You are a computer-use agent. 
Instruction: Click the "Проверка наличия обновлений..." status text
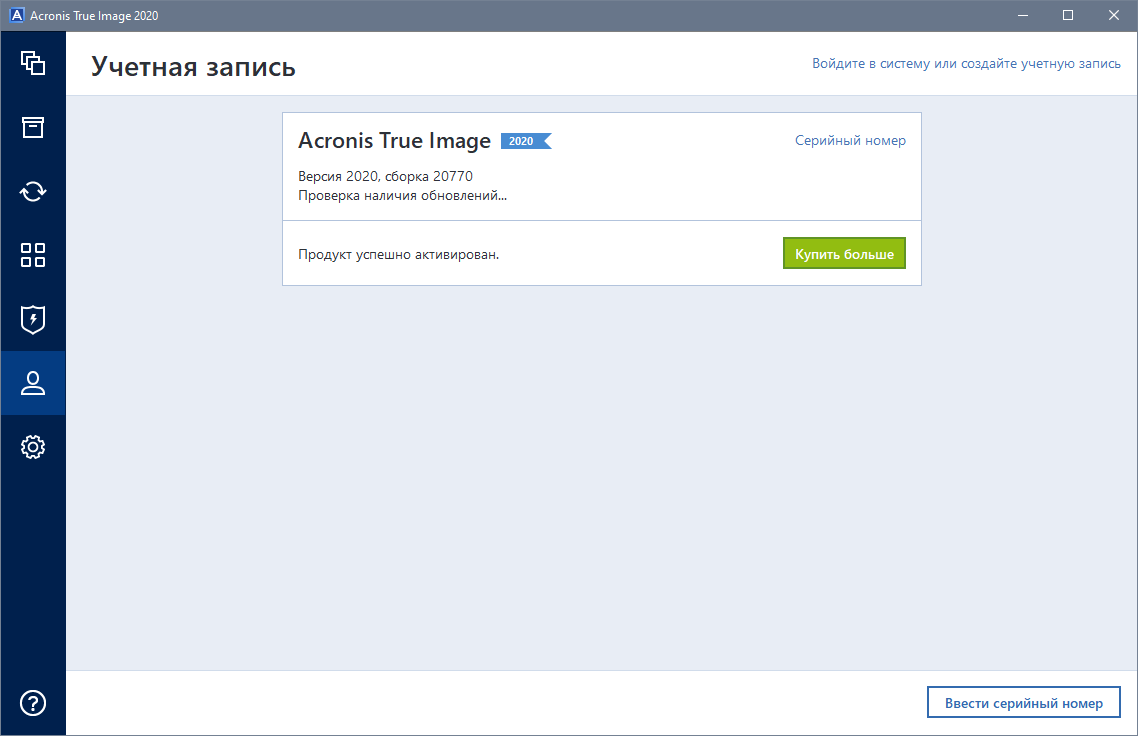coord(402,195)
